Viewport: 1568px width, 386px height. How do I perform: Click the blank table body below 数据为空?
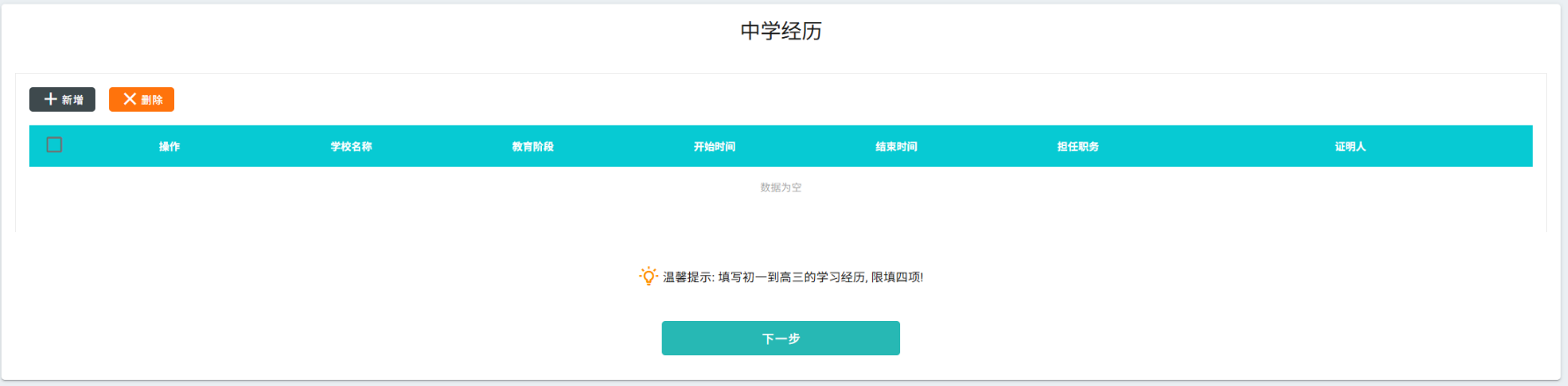(780, 214)
